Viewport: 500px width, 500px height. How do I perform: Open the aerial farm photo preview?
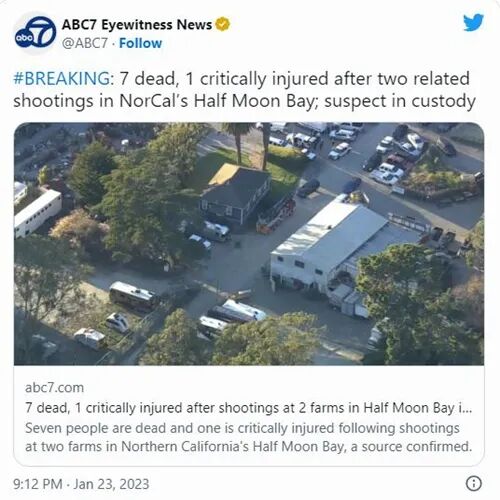click(x=249, y=244)
